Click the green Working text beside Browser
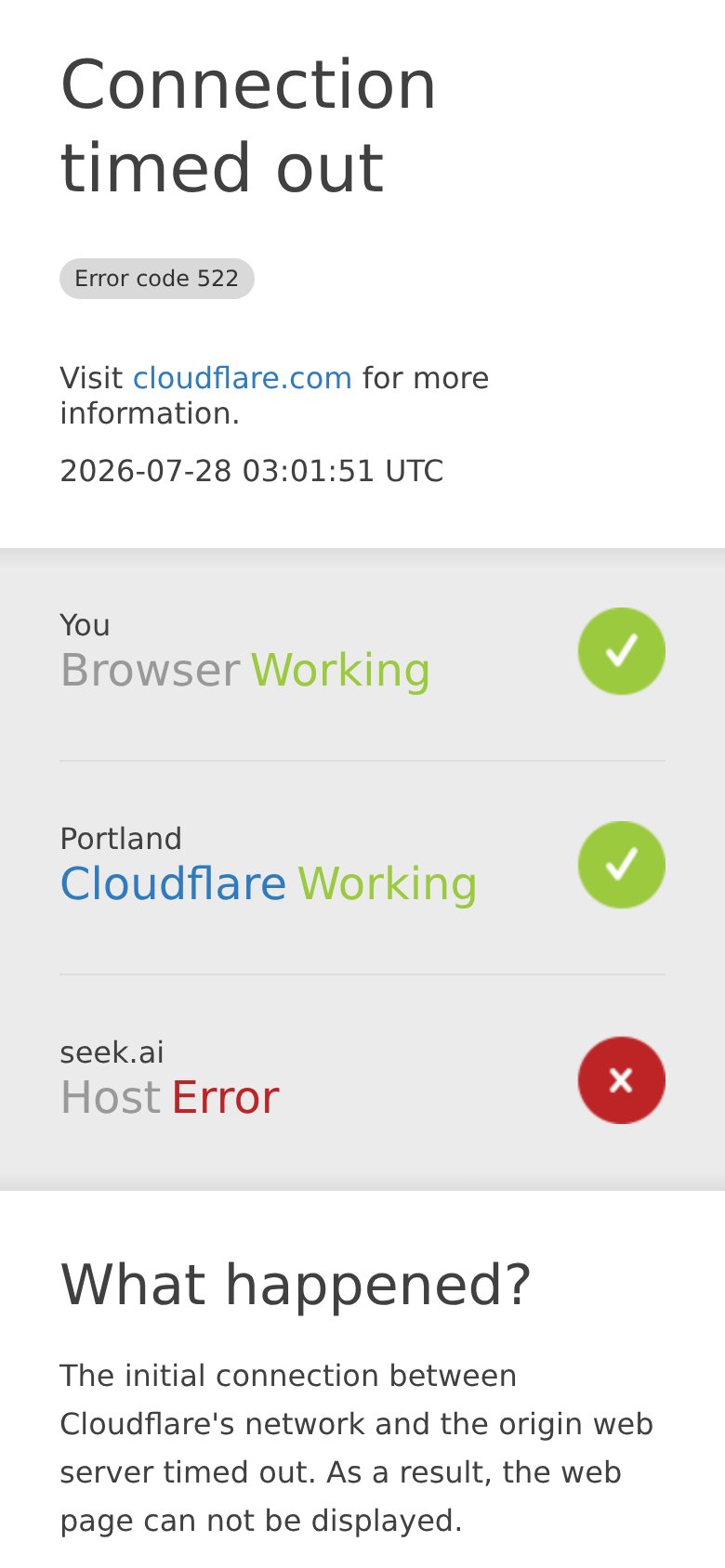Screen dimensions: 725x1568 341,672
